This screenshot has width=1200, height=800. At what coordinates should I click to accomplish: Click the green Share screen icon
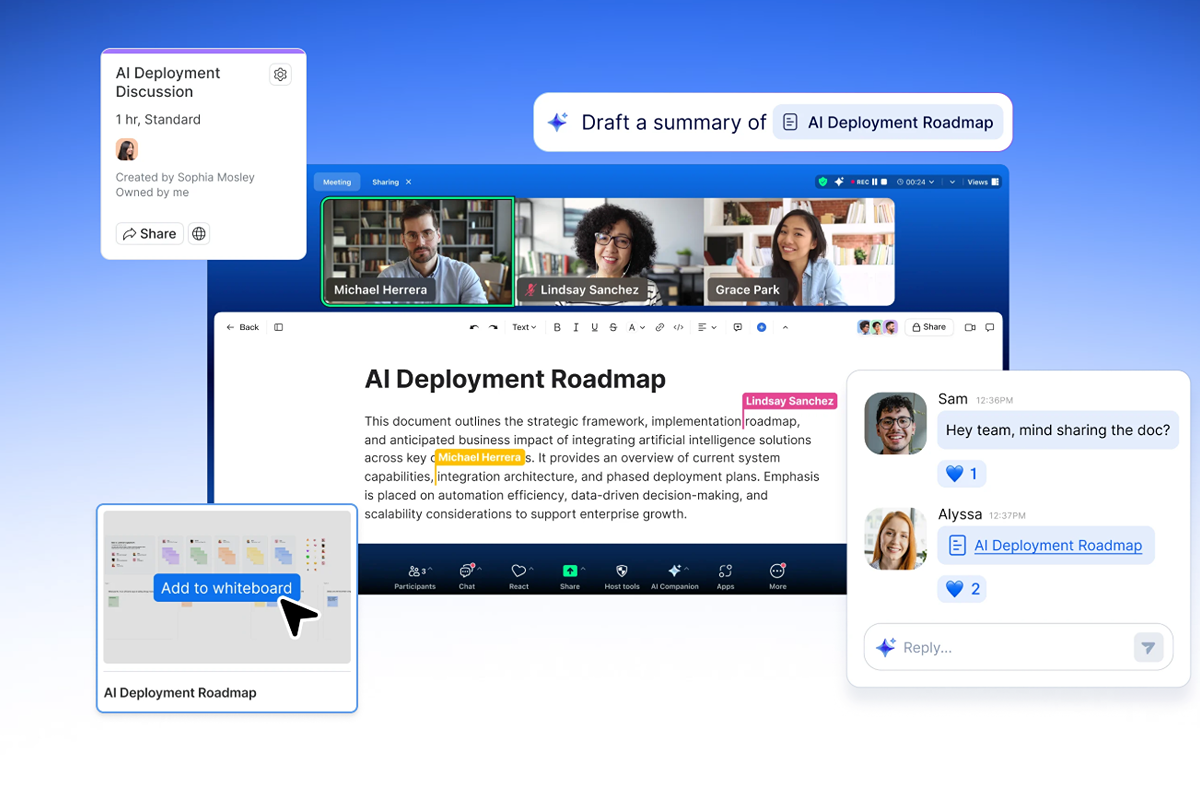click(x=570, y=571)
